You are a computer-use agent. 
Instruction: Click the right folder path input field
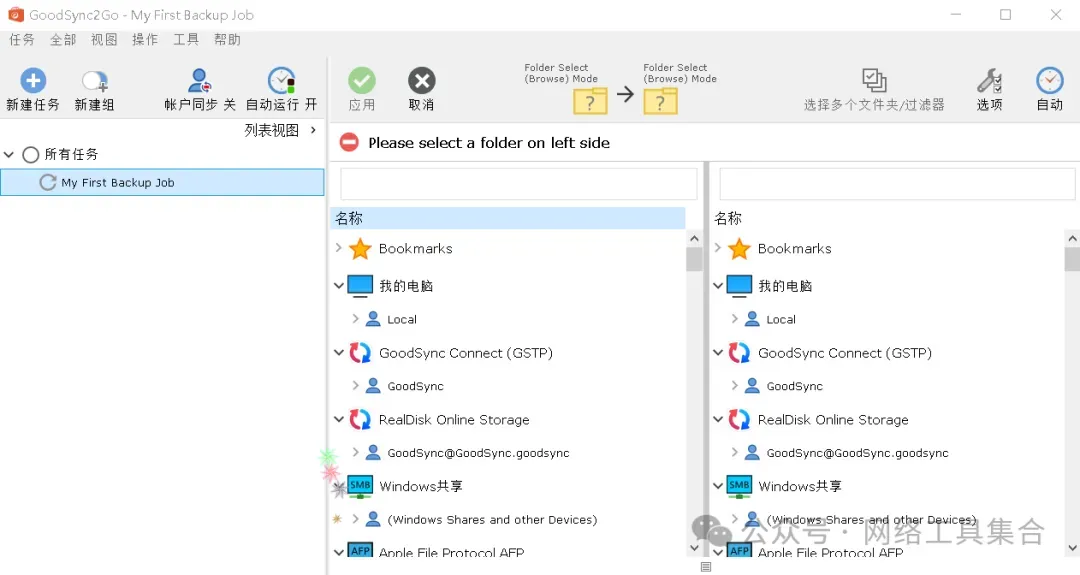tap(897, 185)
